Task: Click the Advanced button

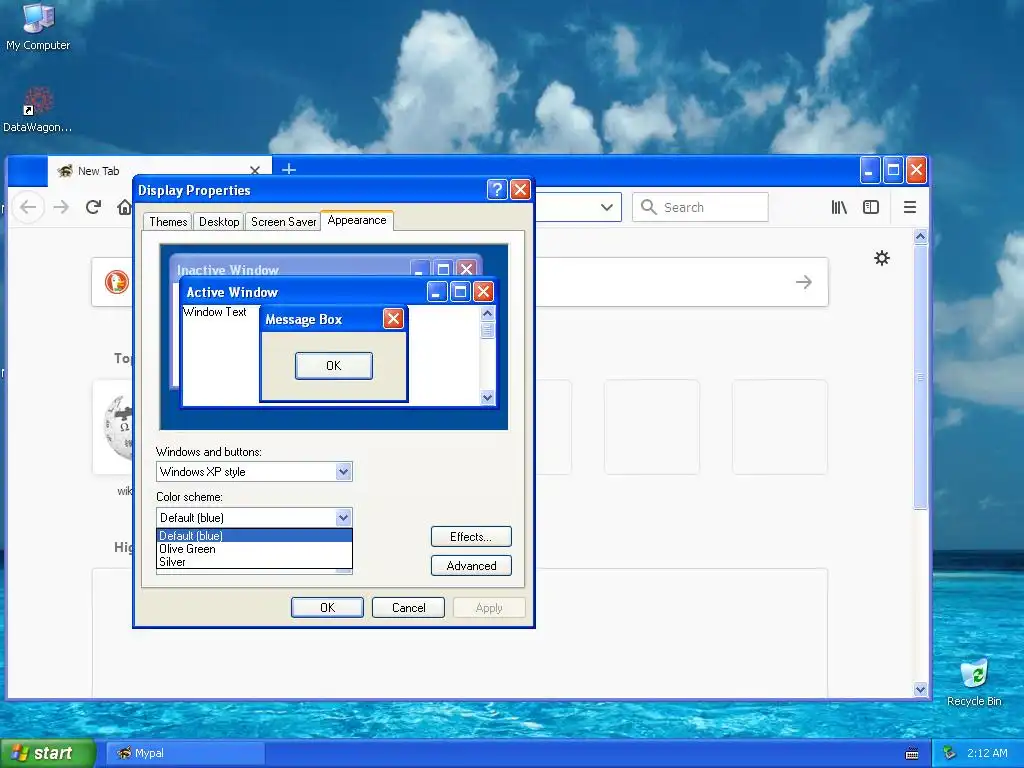Action: tap(471, 566)
